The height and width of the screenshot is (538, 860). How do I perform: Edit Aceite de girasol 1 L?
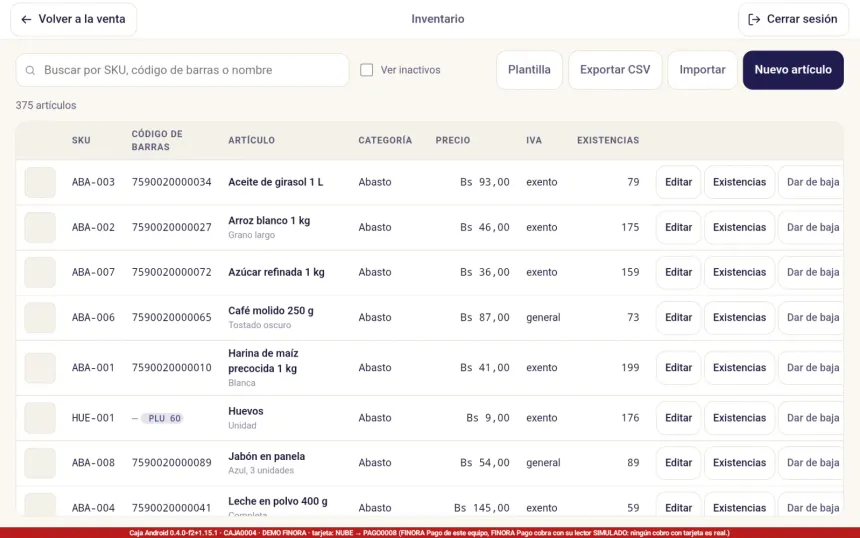click(678, 182)
